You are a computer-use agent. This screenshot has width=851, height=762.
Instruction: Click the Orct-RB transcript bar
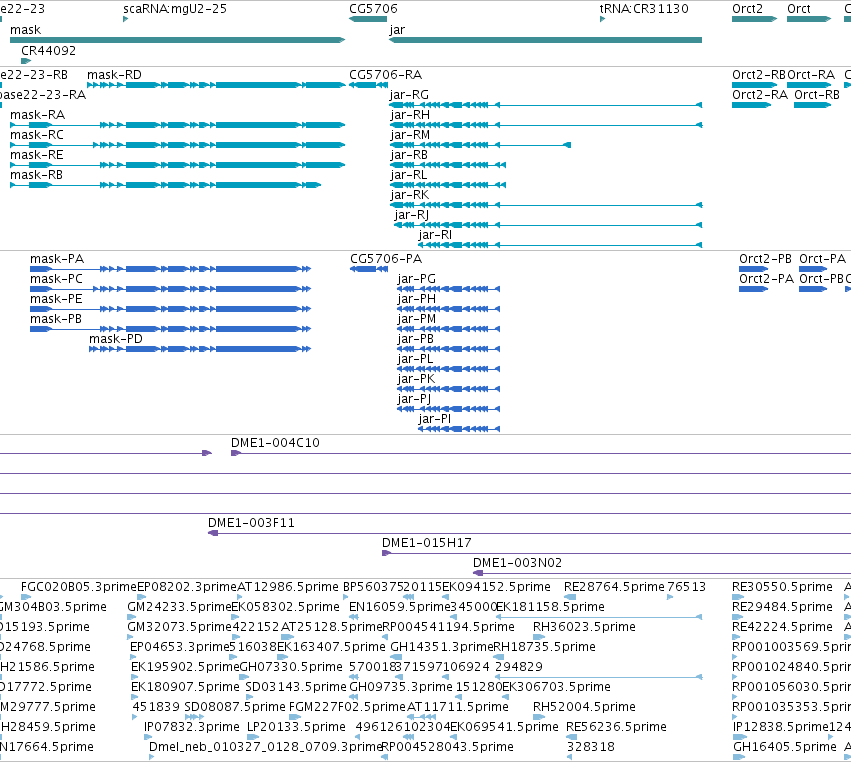(x=812, y=105)
